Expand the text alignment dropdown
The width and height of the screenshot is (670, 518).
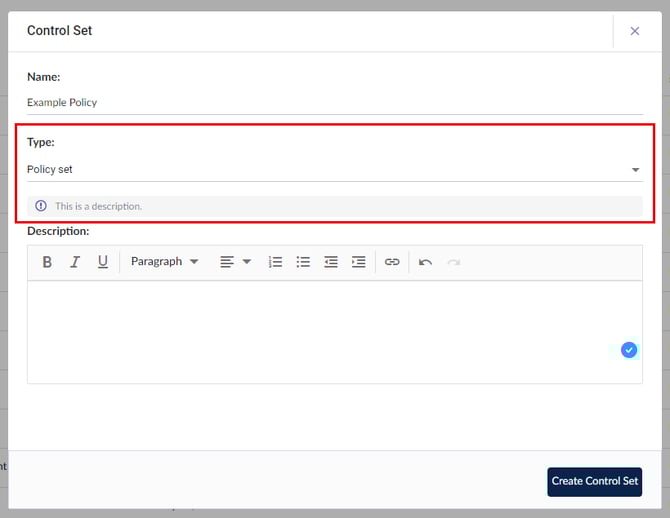235,262
